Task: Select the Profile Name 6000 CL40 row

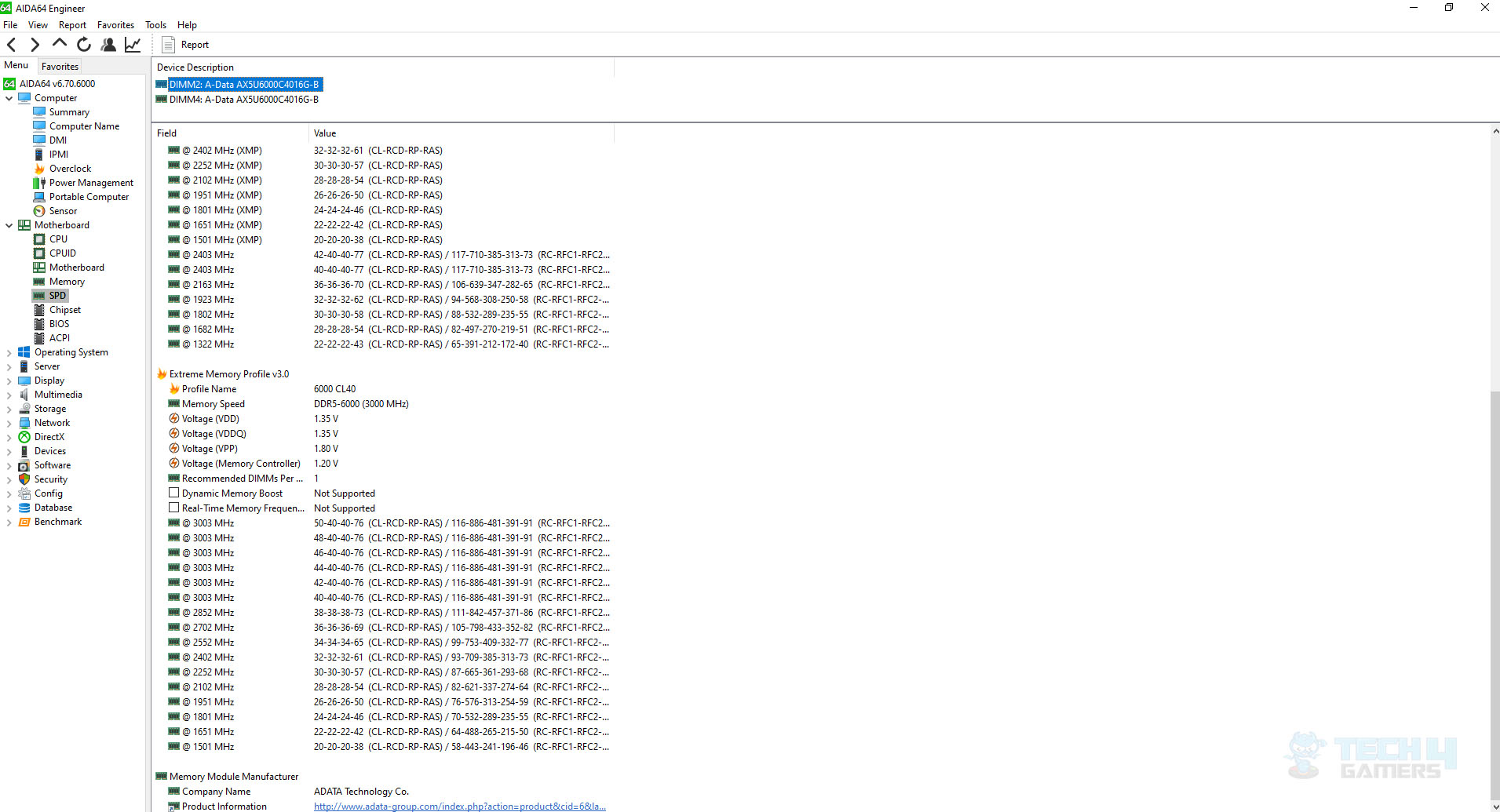Action: [383, 389]
